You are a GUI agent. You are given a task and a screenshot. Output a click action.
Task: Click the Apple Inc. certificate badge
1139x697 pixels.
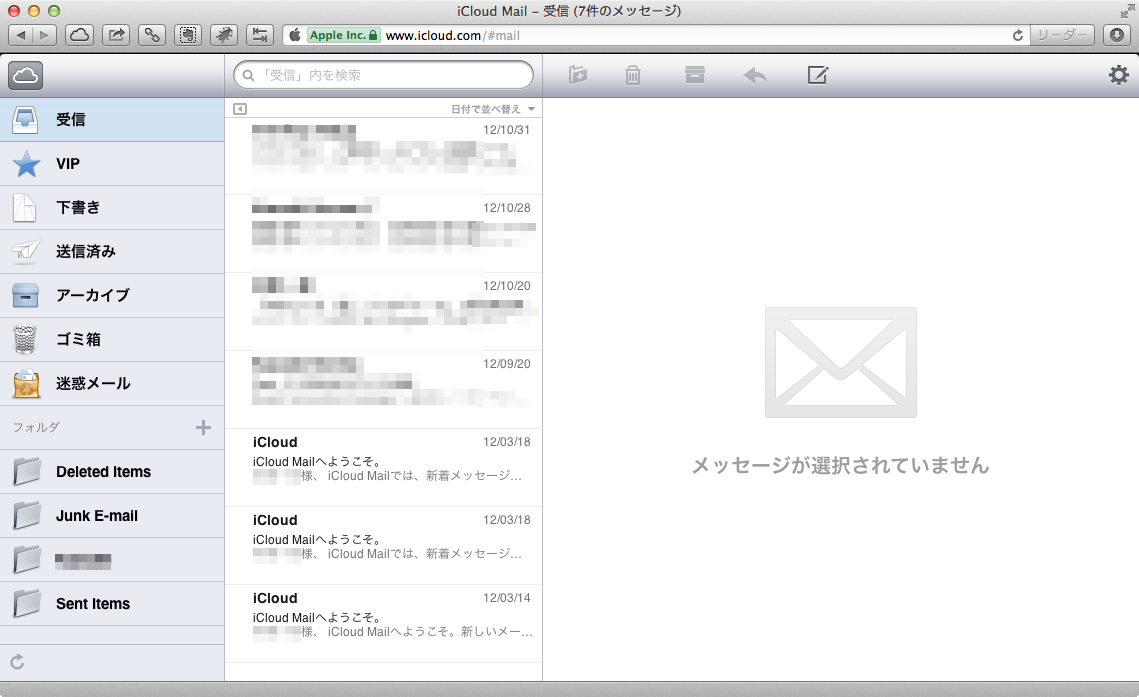(343, 35)
